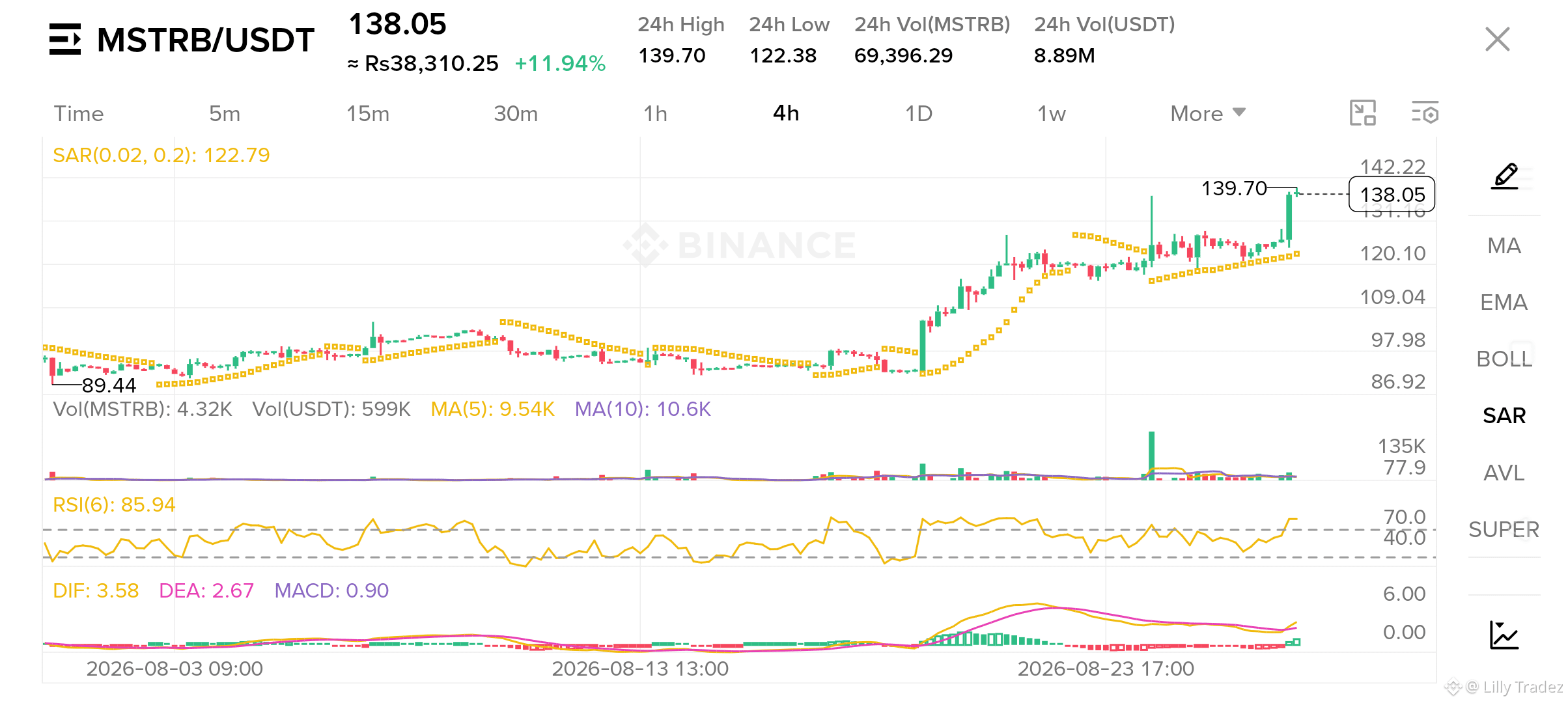Open the chart layout icon beside More
The width and height of the screenshot is (1568, 703).
tap(1362, 113)
